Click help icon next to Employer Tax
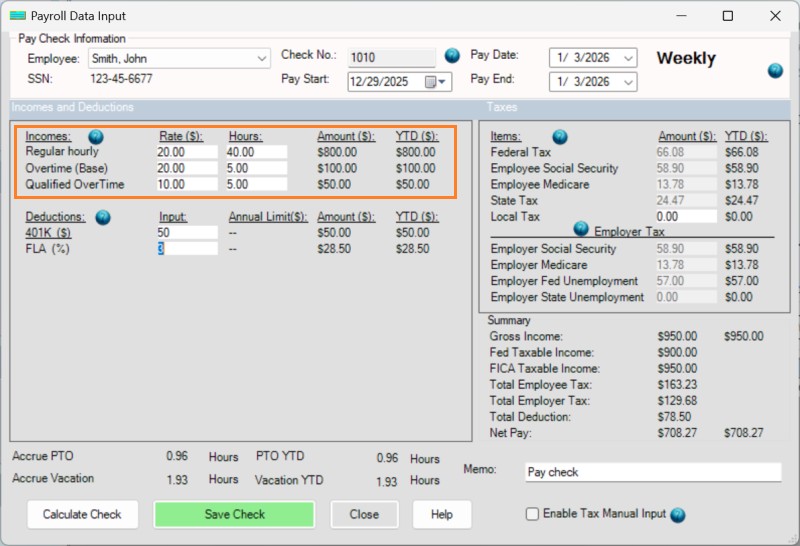This screenshot has width=800, height=546. tap(581, 229)
